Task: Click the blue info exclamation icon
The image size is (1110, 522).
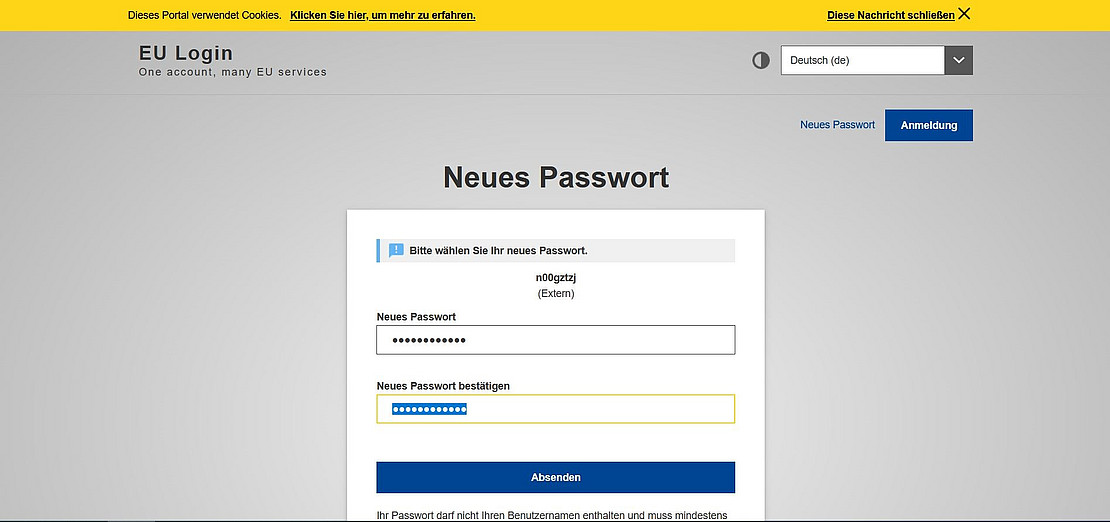Action: (x=396, y=250)
